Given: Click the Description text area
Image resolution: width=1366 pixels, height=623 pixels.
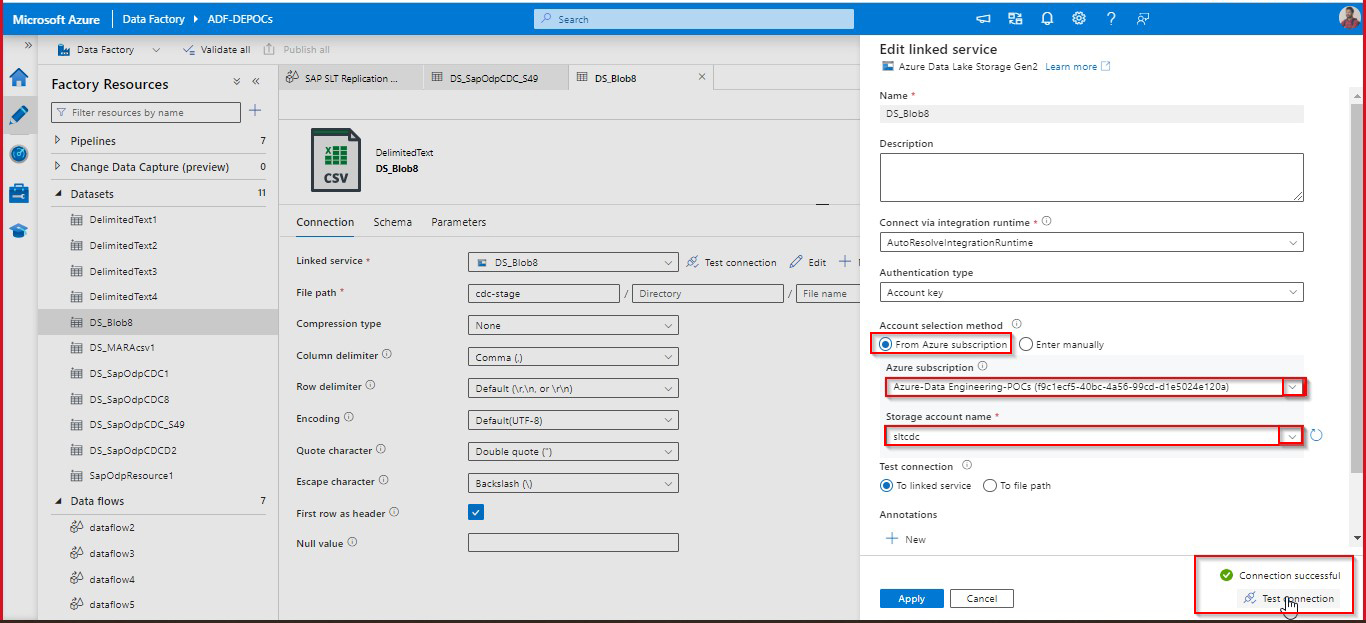Looking at the screenshot, I should 1091,177.
